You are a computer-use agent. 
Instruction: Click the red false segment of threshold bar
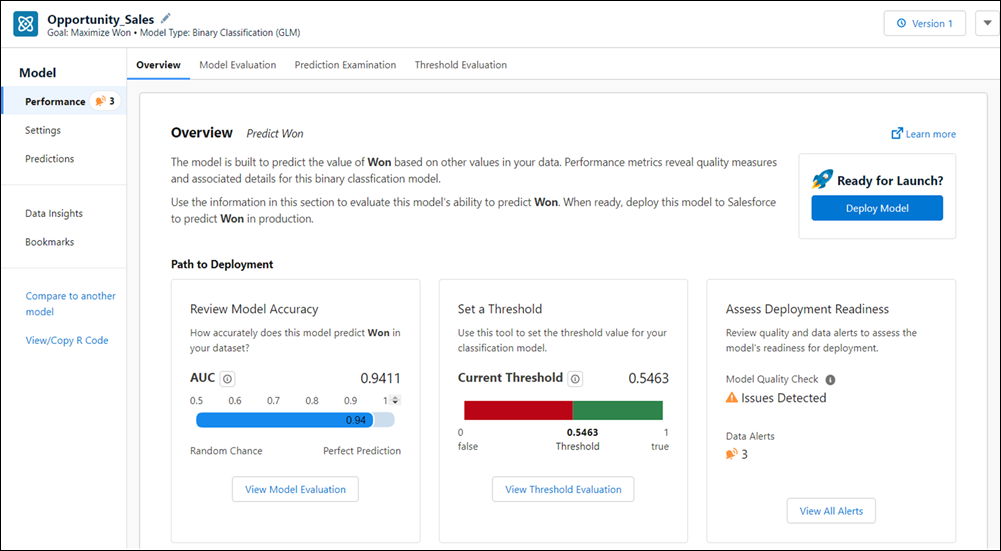518,410
